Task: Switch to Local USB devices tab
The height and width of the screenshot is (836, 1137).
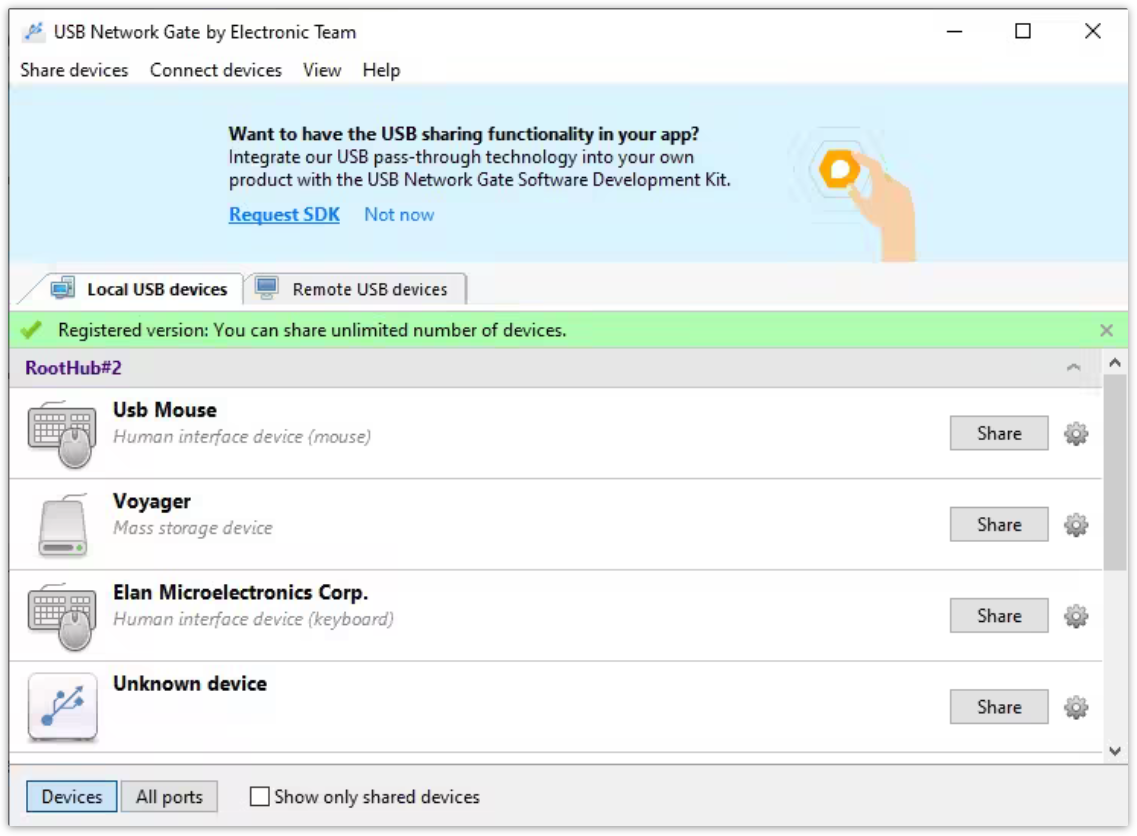Action: (139, 289)
